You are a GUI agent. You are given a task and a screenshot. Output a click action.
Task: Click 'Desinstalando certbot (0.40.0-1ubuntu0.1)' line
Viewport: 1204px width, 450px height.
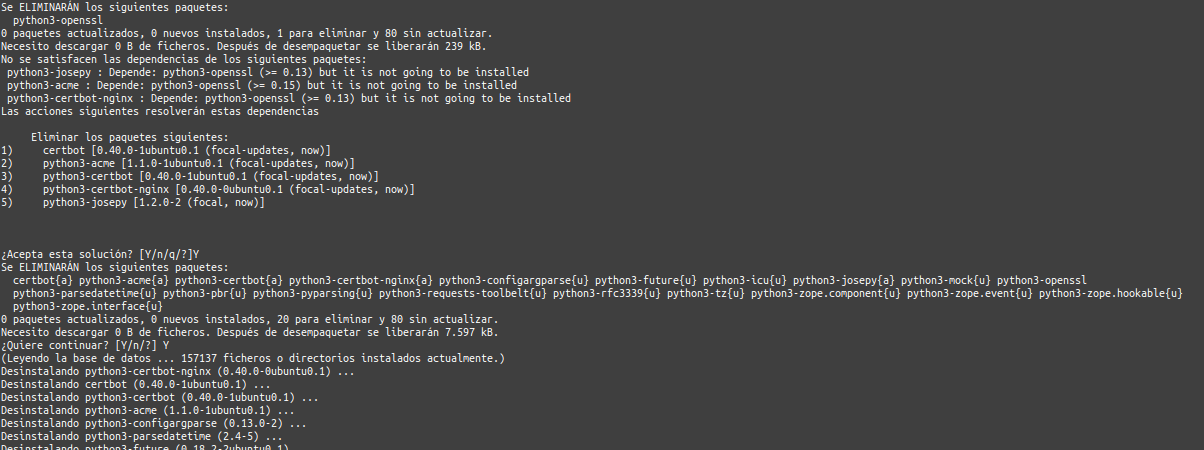click(x=136, y=384)
